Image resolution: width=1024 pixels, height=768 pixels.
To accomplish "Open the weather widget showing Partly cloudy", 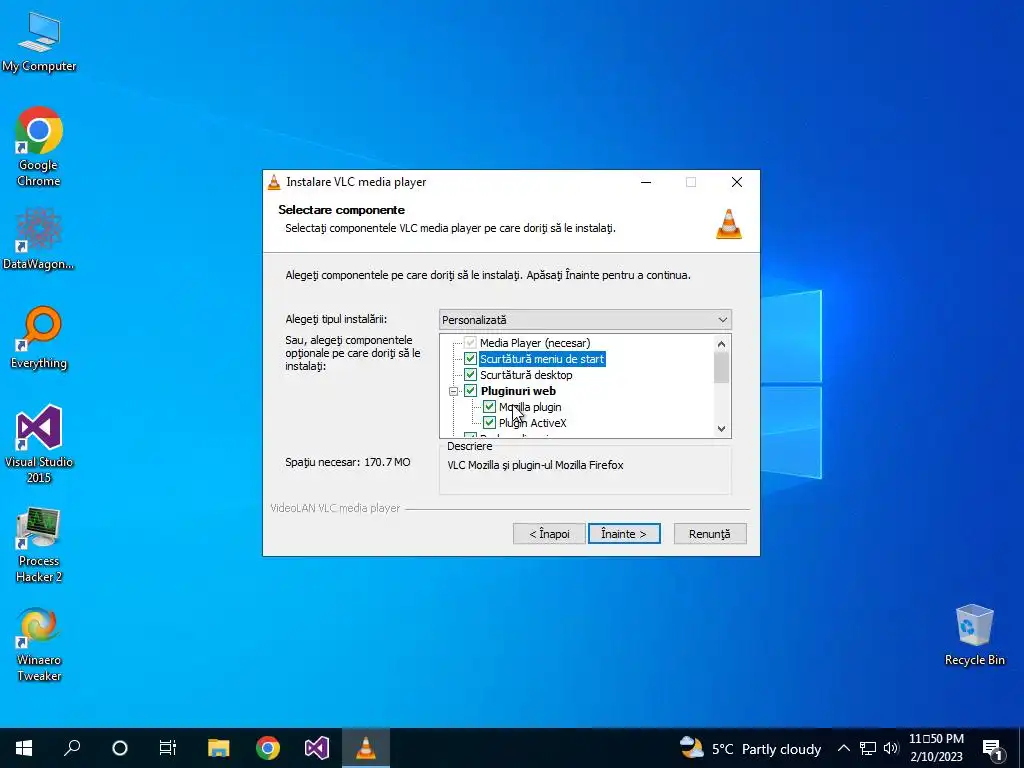I will tap(750, 748).
